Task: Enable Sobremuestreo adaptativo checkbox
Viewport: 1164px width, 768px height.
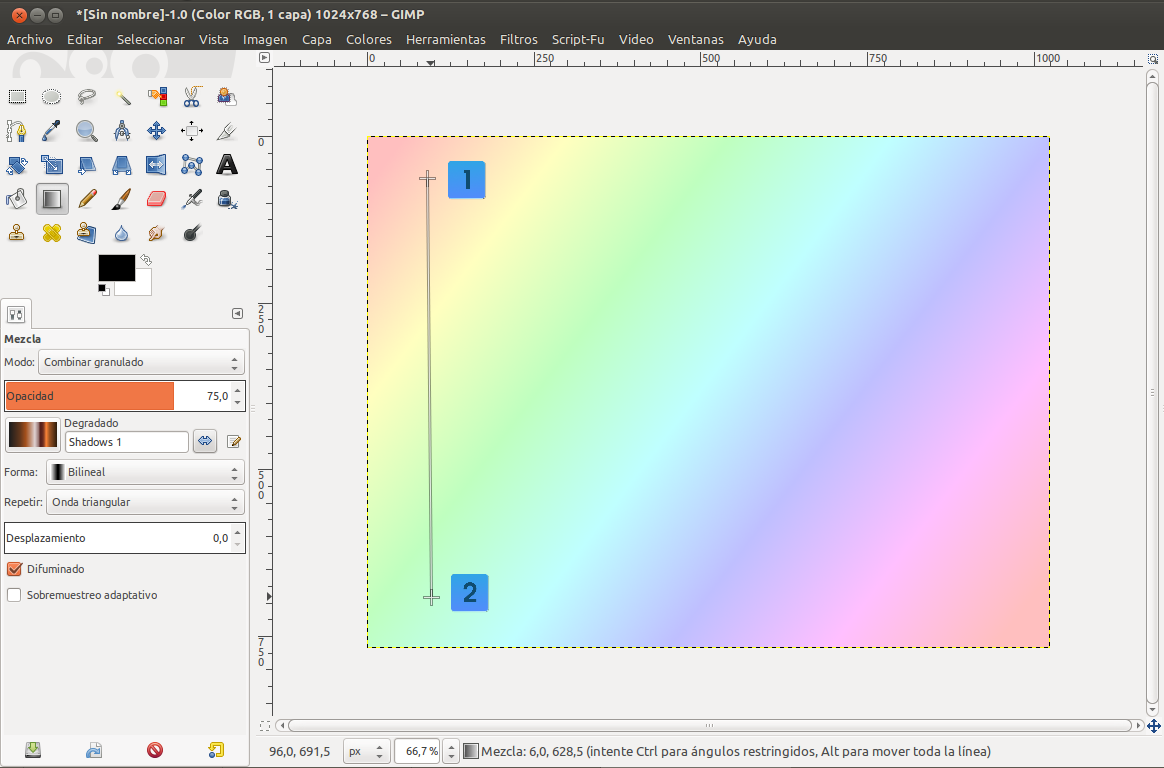Action: point(14,595)
